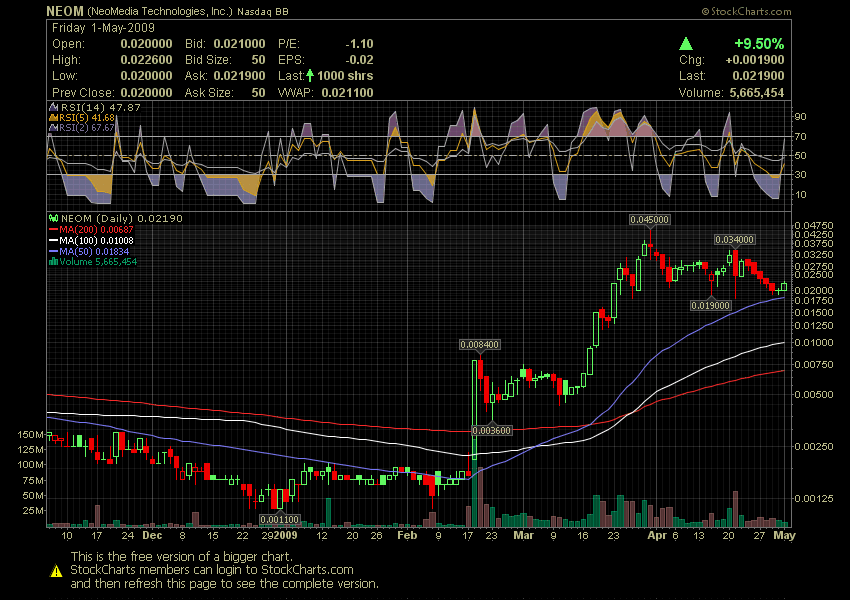Click the Ask value 0.021900
850x600 pixels.
click(x=239, y=76)
